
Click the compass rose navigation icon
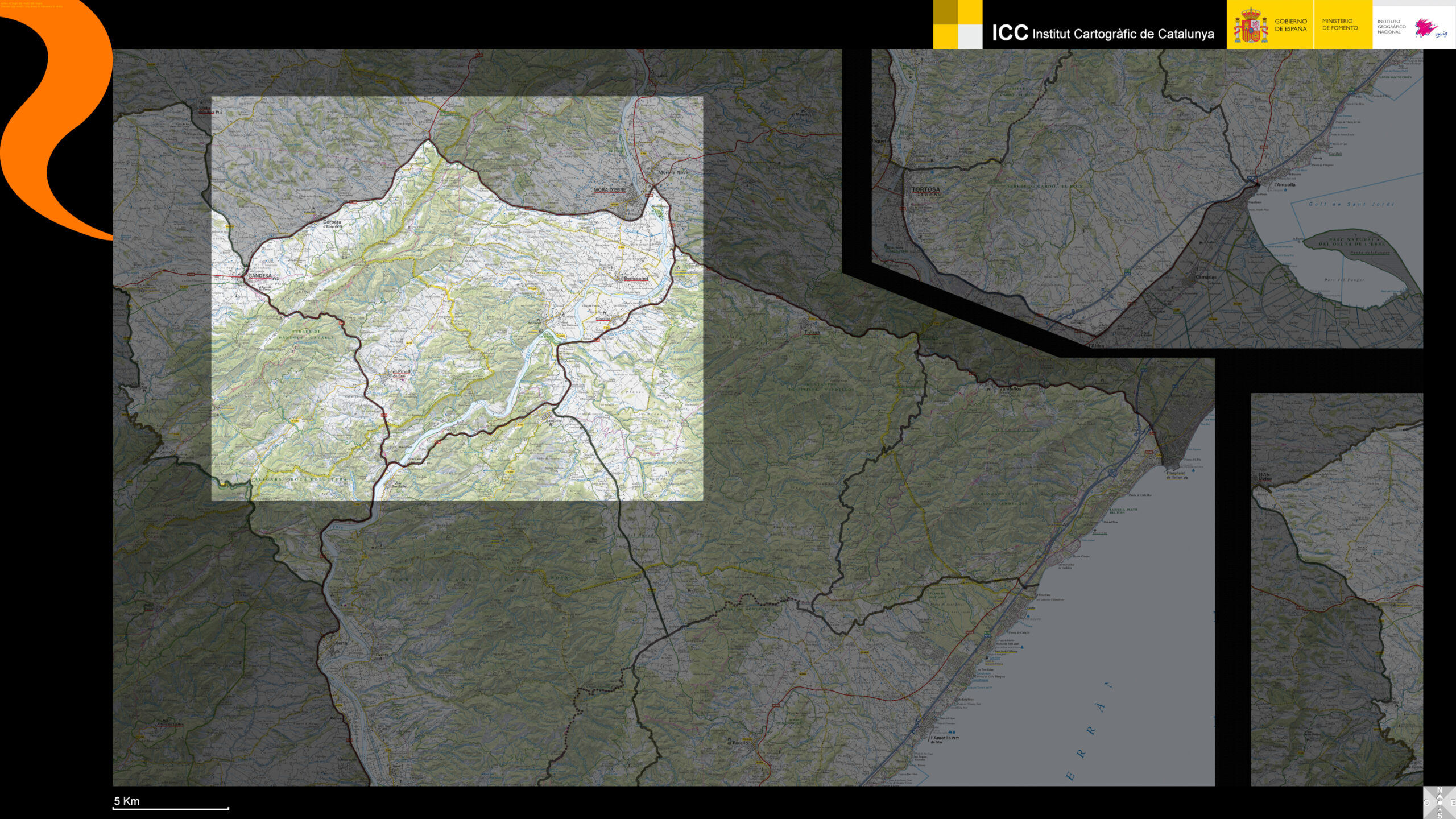(x=1440, y=803)
